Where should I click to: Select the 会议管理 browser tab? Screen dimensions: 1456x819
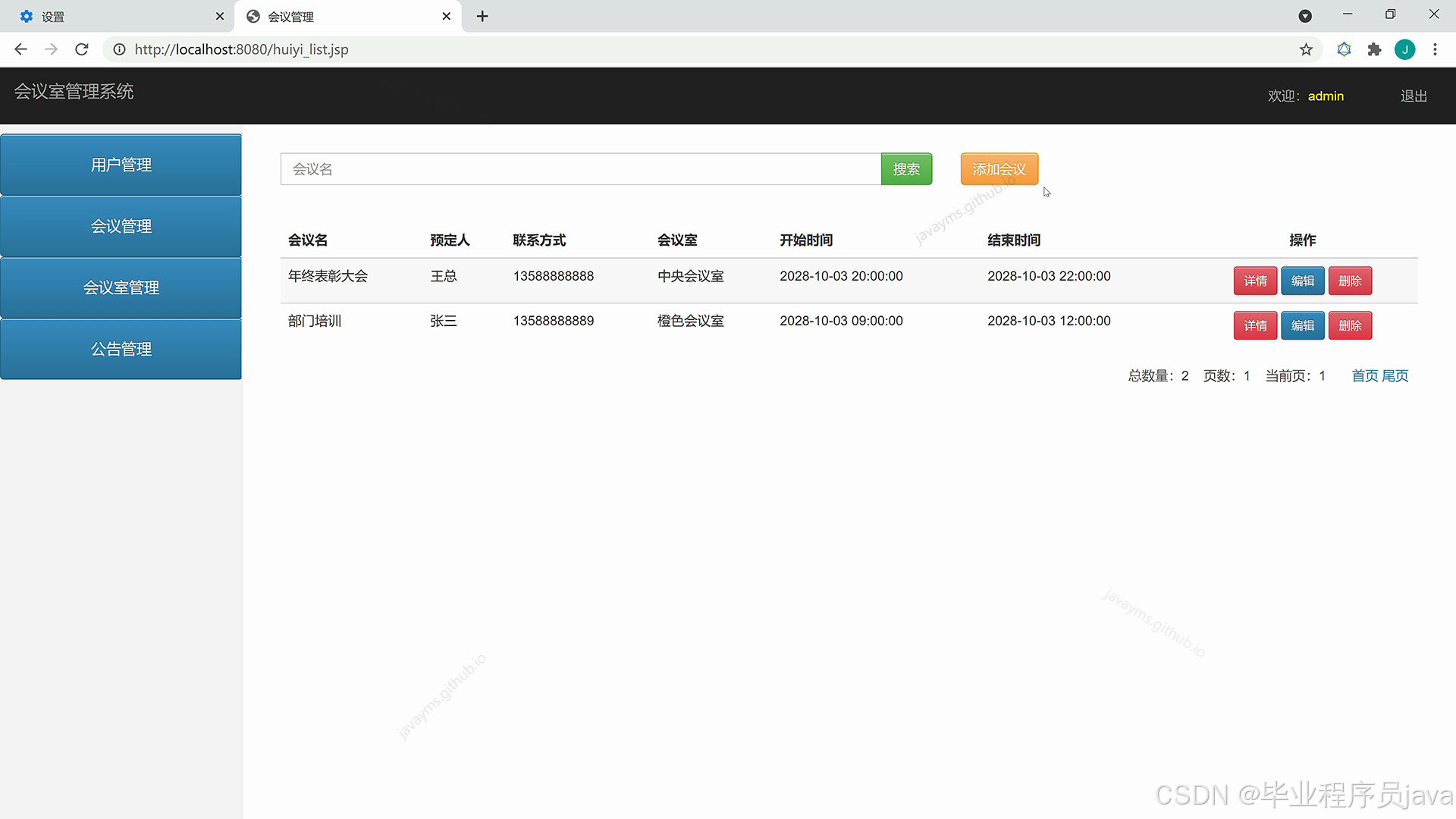(348, 16)
